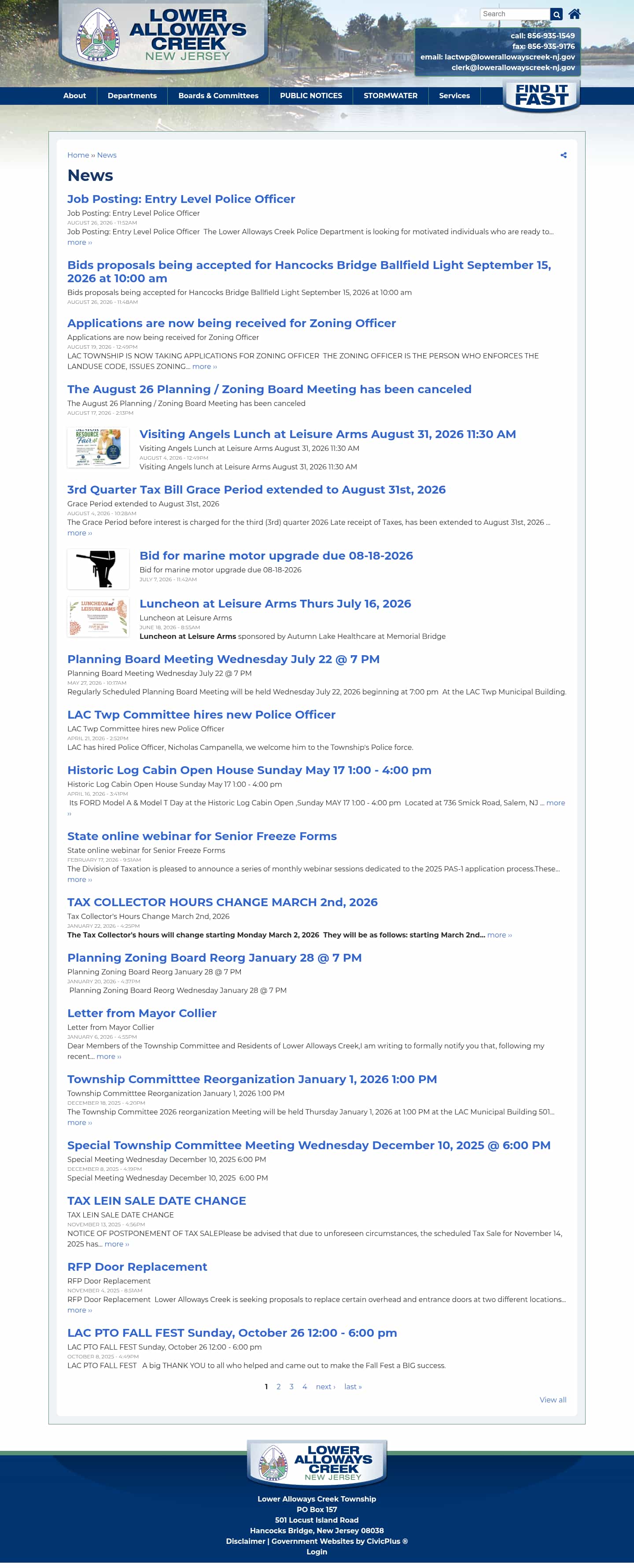Open Letter from Mayor Collier article
The width and height of the screenshot is (634, 1568).
coord(142,1013)
